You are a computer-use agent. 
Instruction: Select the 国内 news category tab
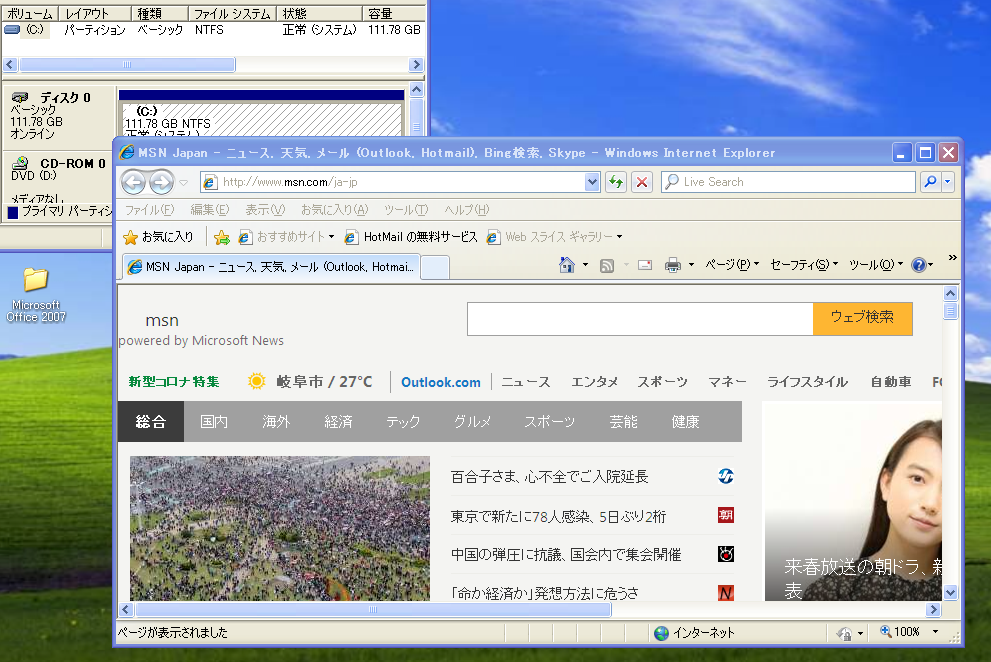[214, 422]
